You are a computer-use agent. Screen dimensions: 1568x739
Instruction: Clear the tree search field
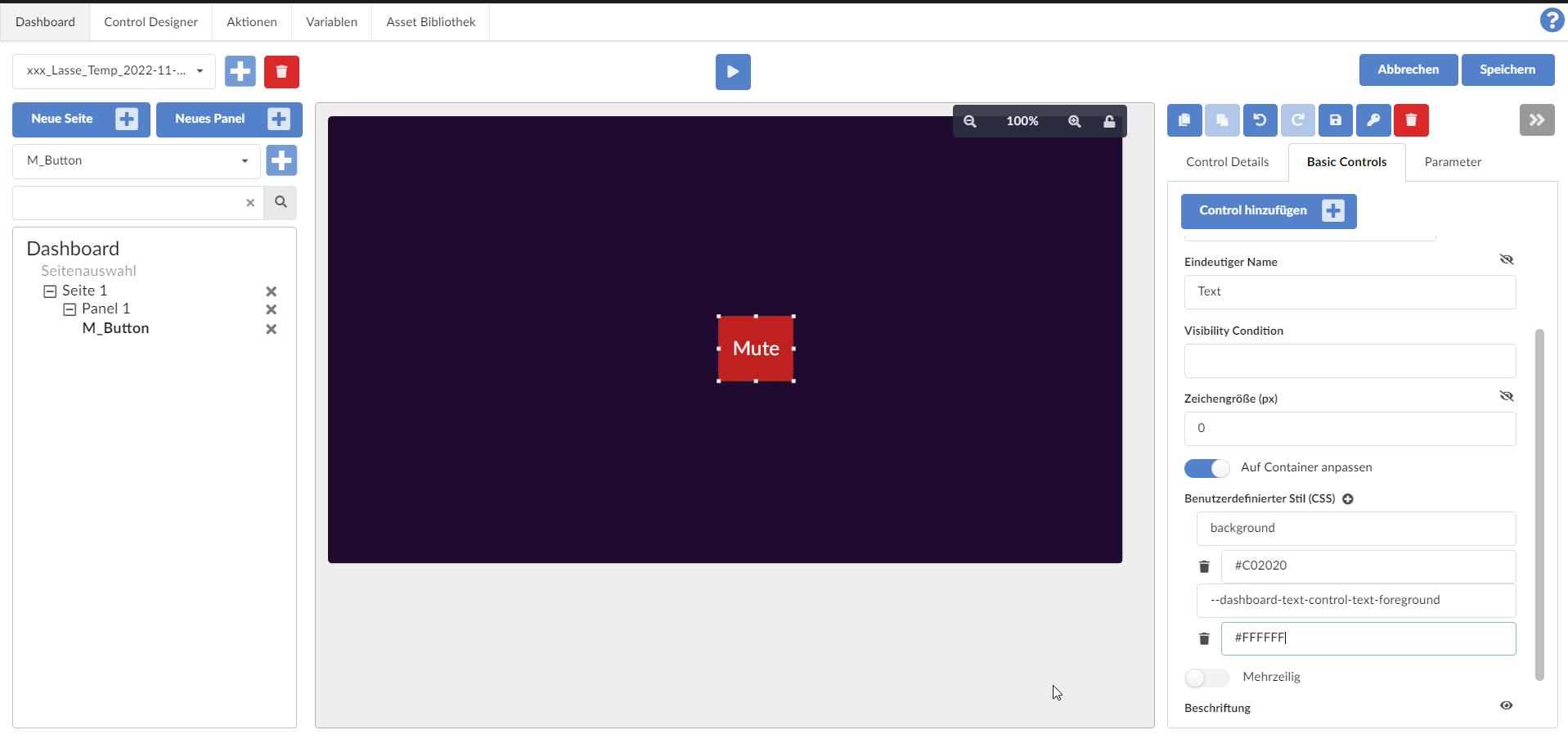250,203
